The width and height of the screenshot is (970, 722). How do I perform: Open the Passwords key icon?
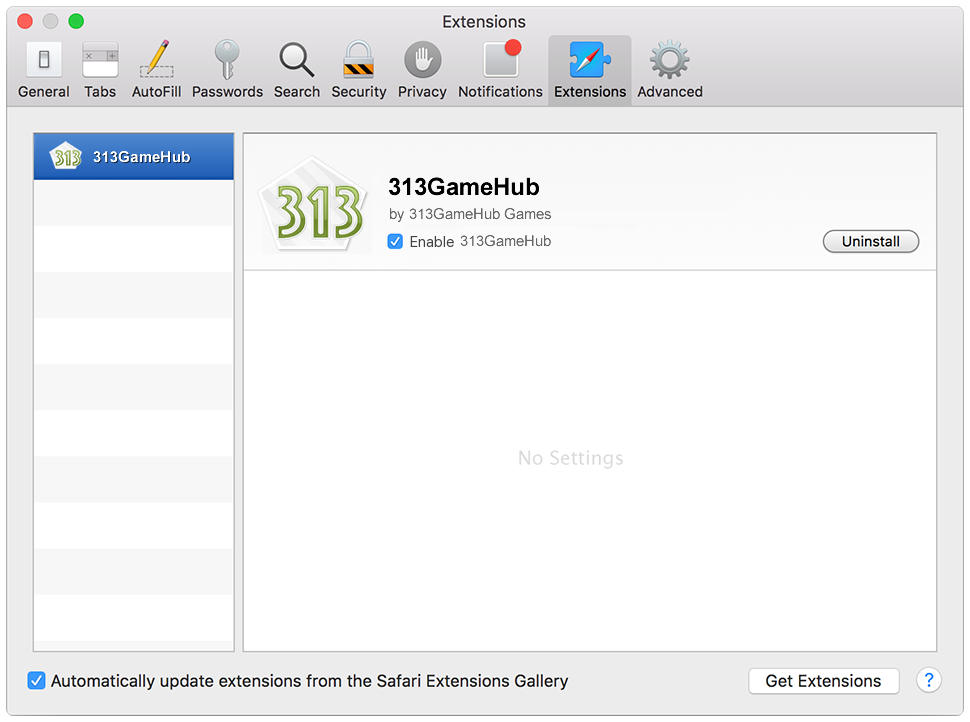227,70
